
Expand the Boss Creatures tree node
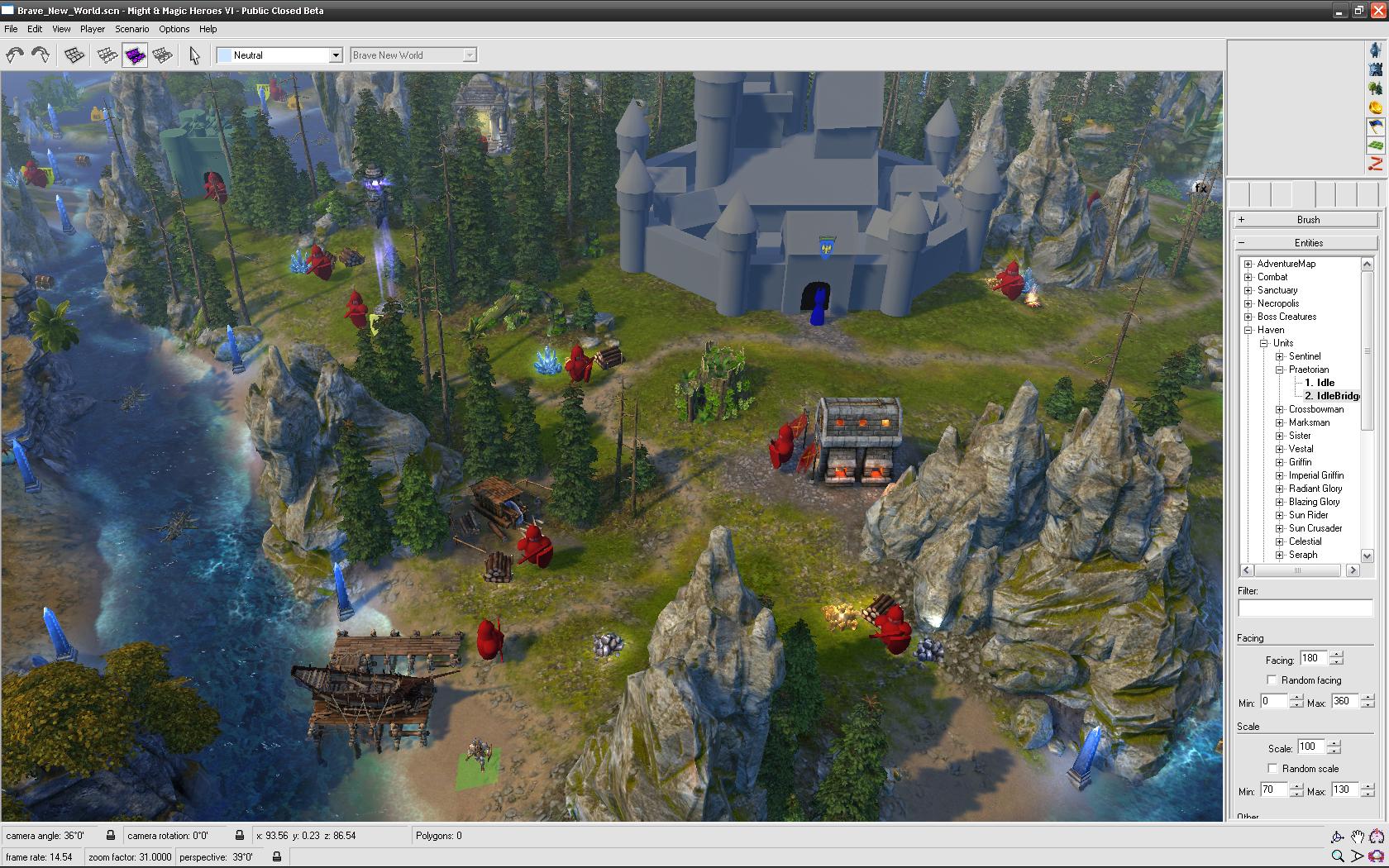(x=1248, y=317)
